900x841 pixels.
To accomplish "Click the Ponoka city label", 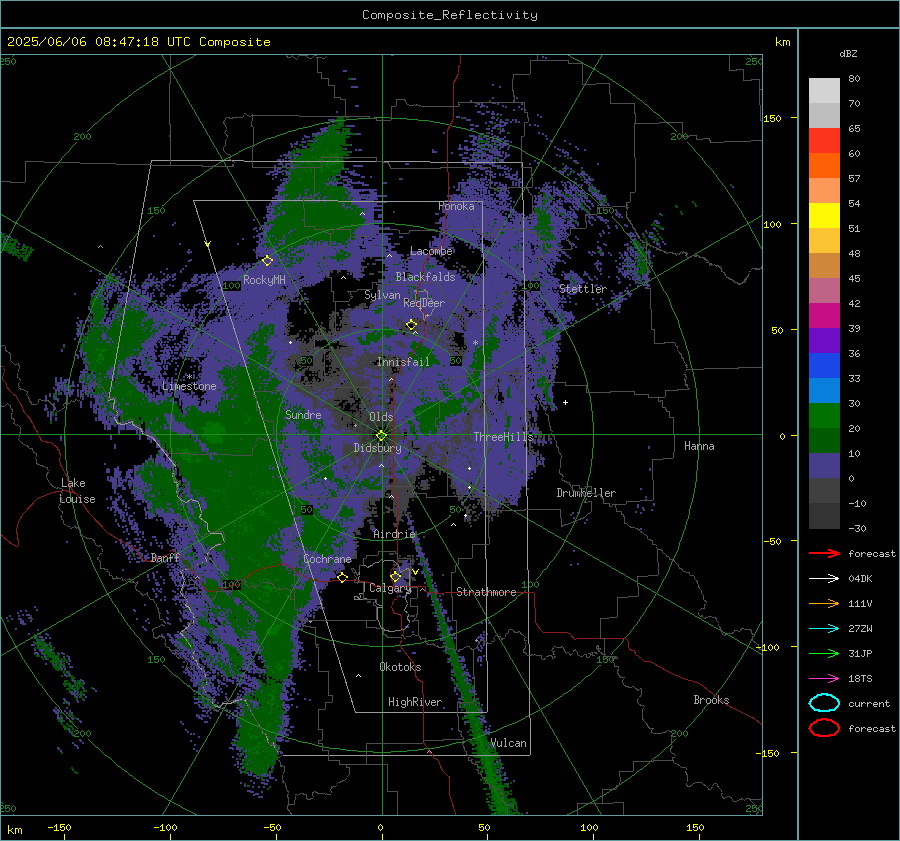I will click(456, 206).
